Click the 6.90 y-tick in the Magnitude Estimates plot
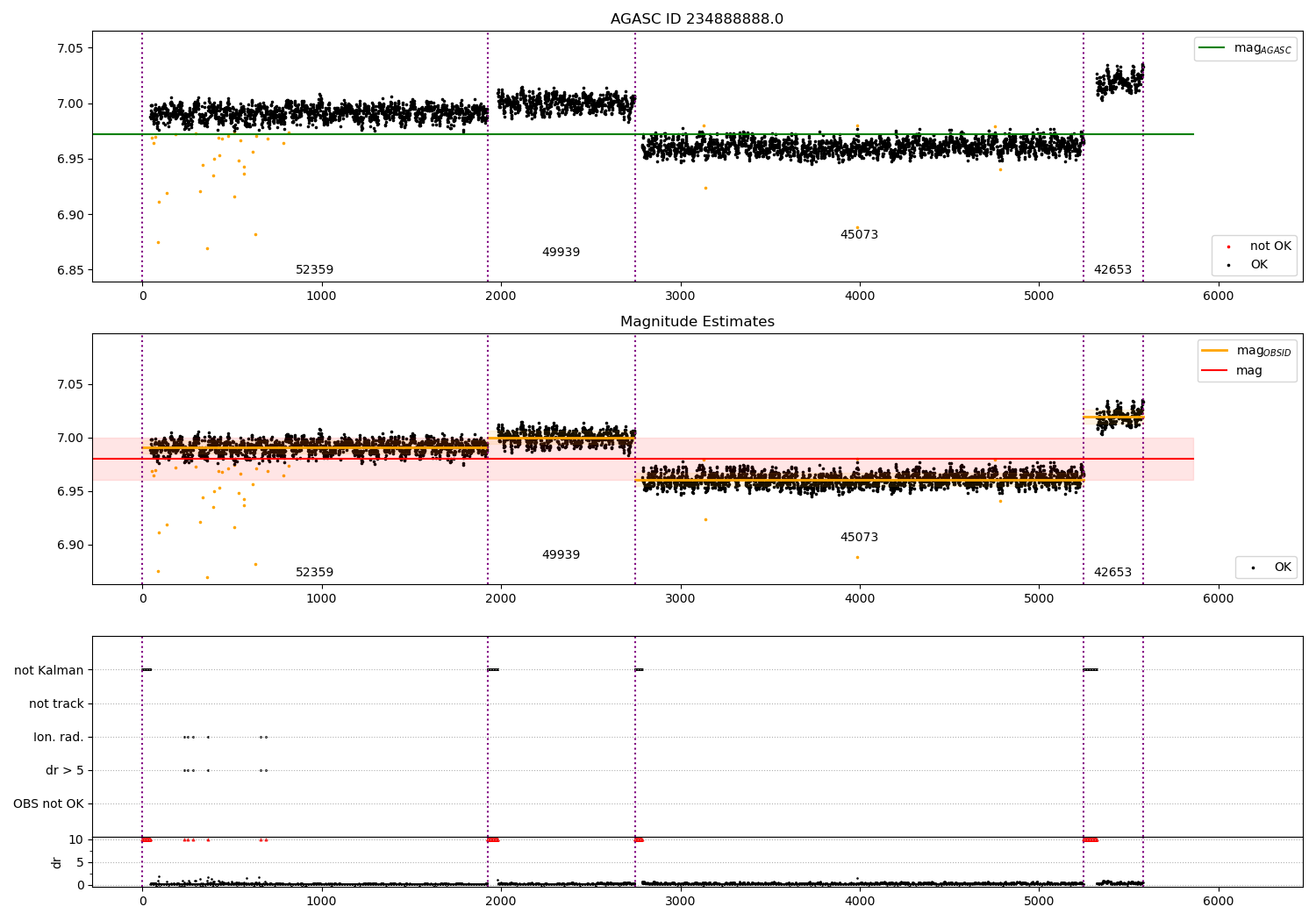Screen dimensions: 1316x921 click(69, 545)
